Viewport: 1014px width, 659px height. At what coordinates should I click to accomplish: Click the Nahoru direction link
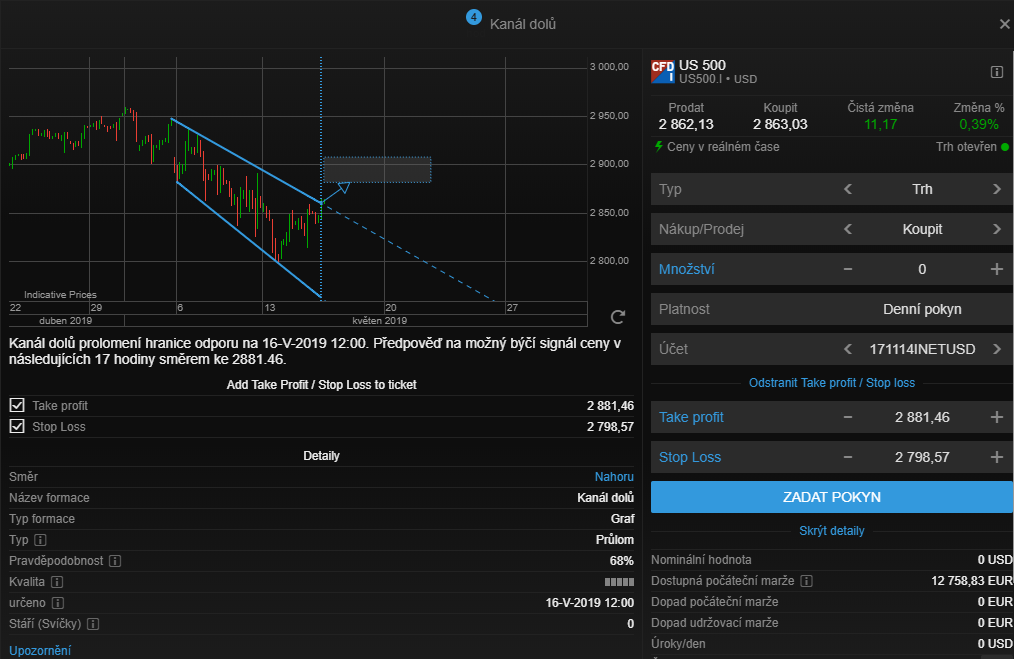614,477
